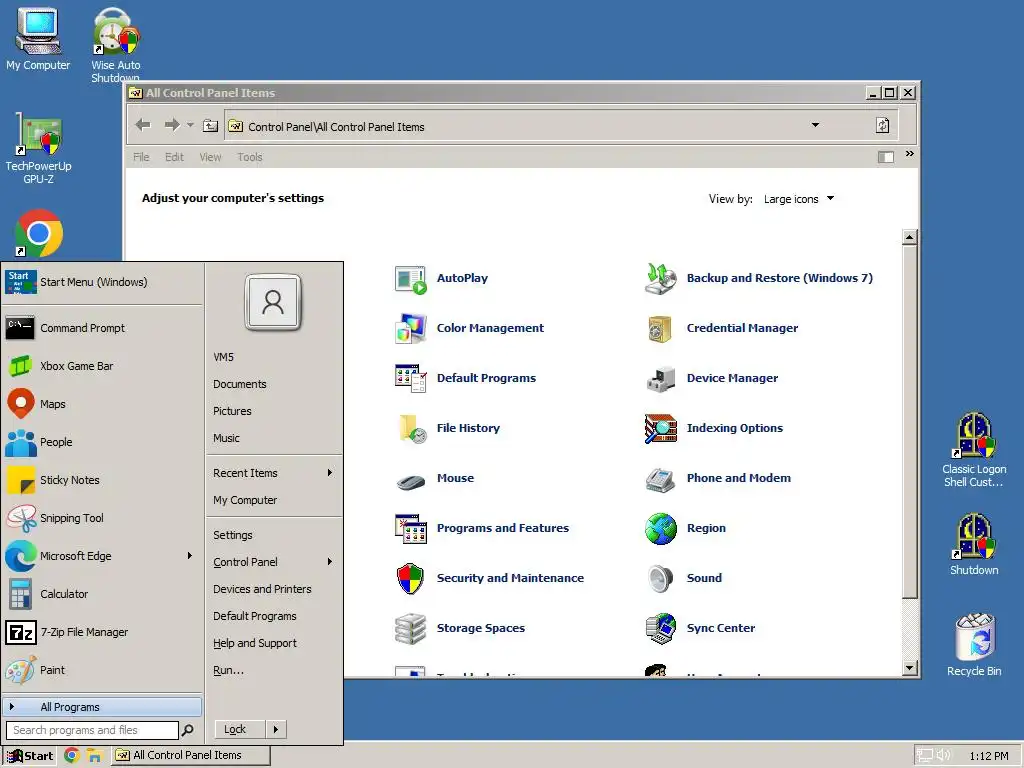This screenshot has width=1024, height=768.
Task: Click All Control Panel Items taskbar button
Action: 190,756
